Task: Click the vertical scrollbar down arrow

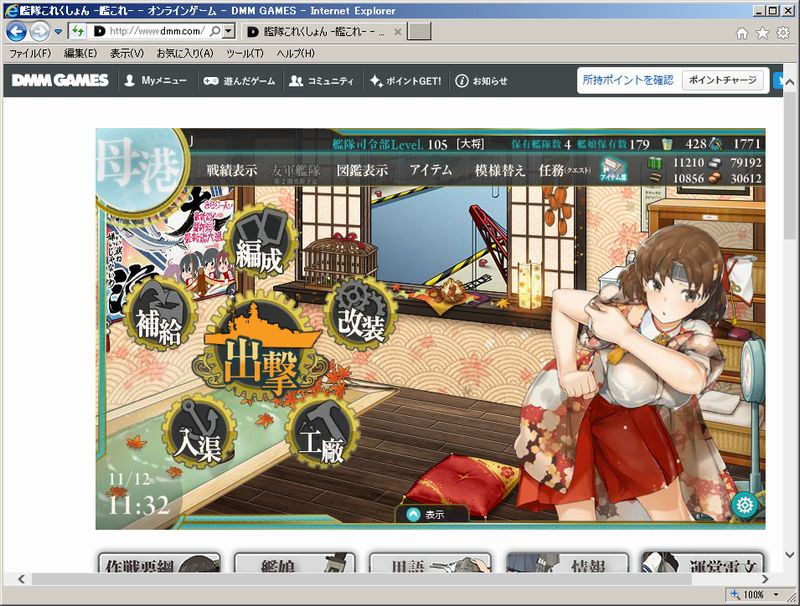Action: (790, 555)
